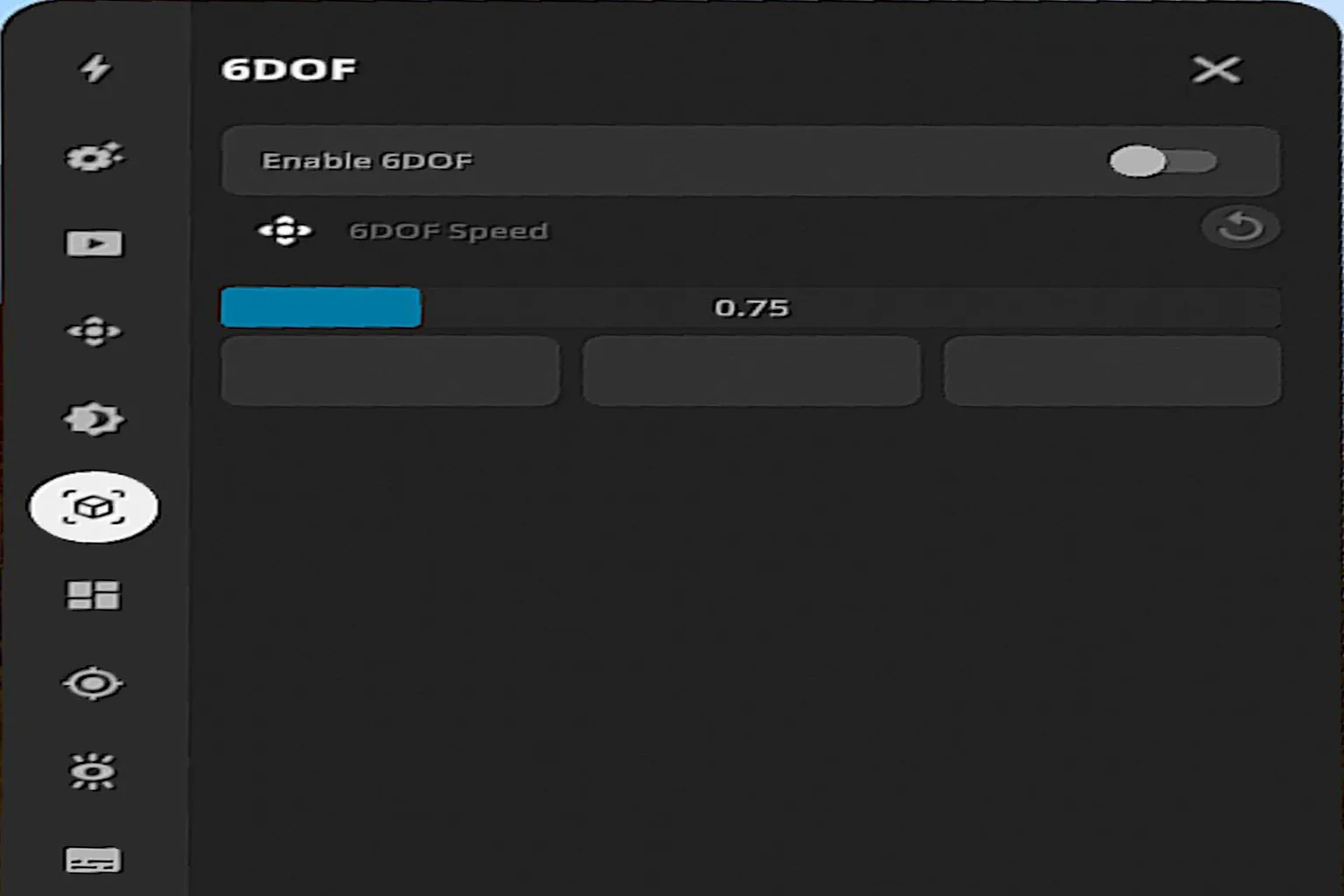Select the video playback sidebar icon
The width and height of the screenshot is (1344, 896).
pyautogui.click(x=94, y=243)
